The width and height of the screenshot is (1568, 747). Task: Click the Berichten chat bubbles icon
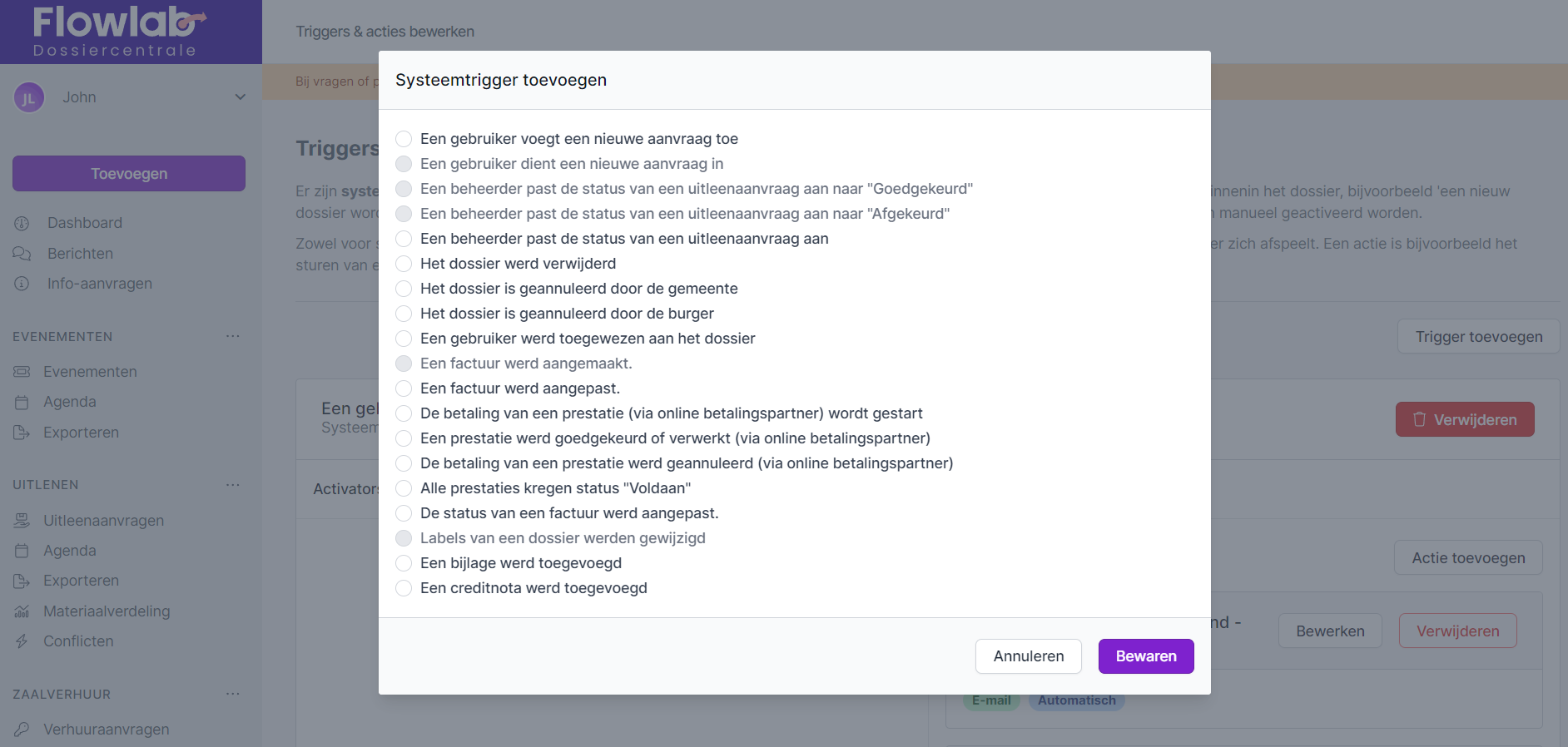click(x=22, y=254)
